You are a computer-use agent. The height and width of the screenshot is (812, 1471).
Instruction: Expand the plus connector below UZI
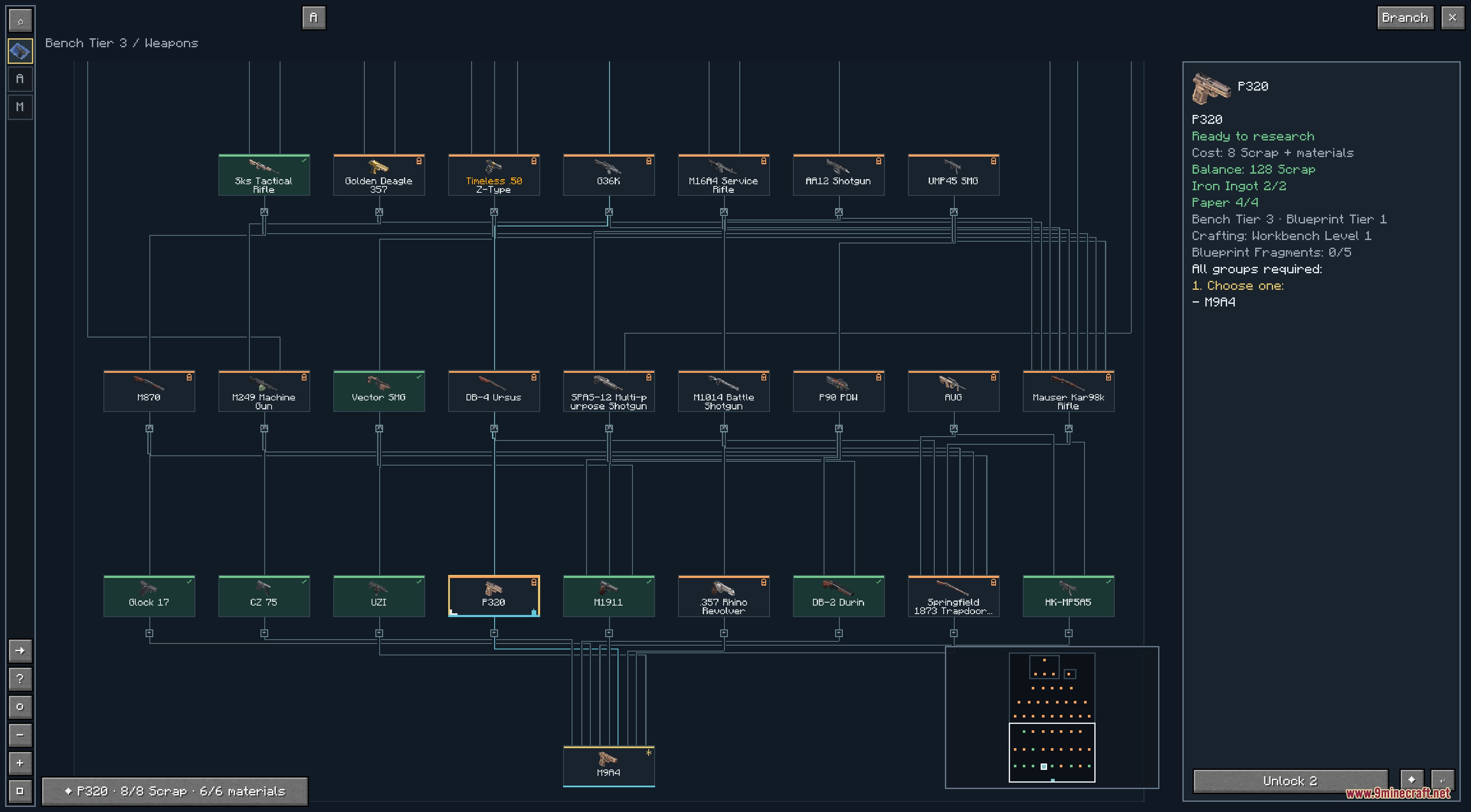[x=379, y=633]
